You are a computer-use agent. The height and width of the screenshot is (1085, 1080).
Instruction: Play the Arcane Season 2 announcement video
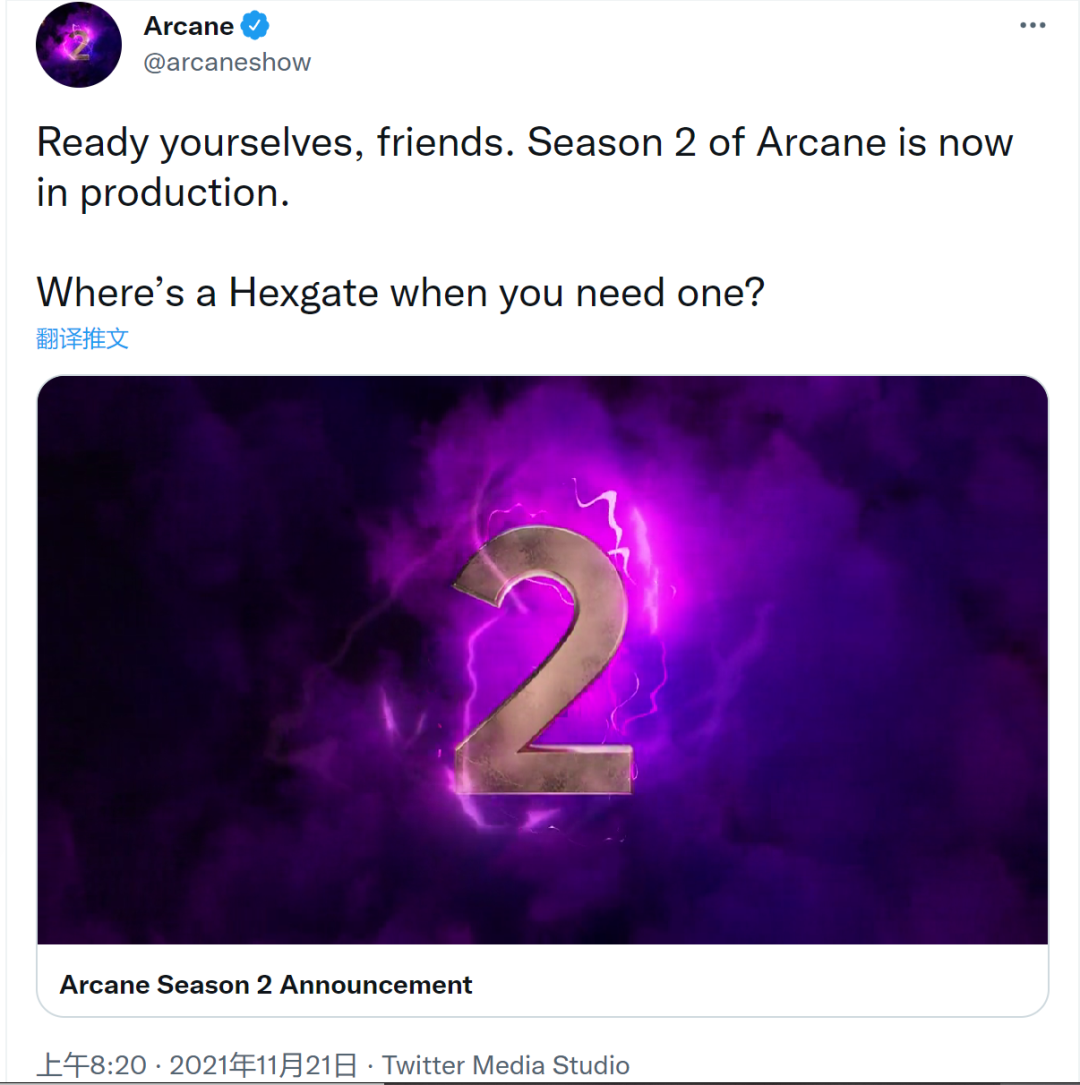click(x=542, y=660)
